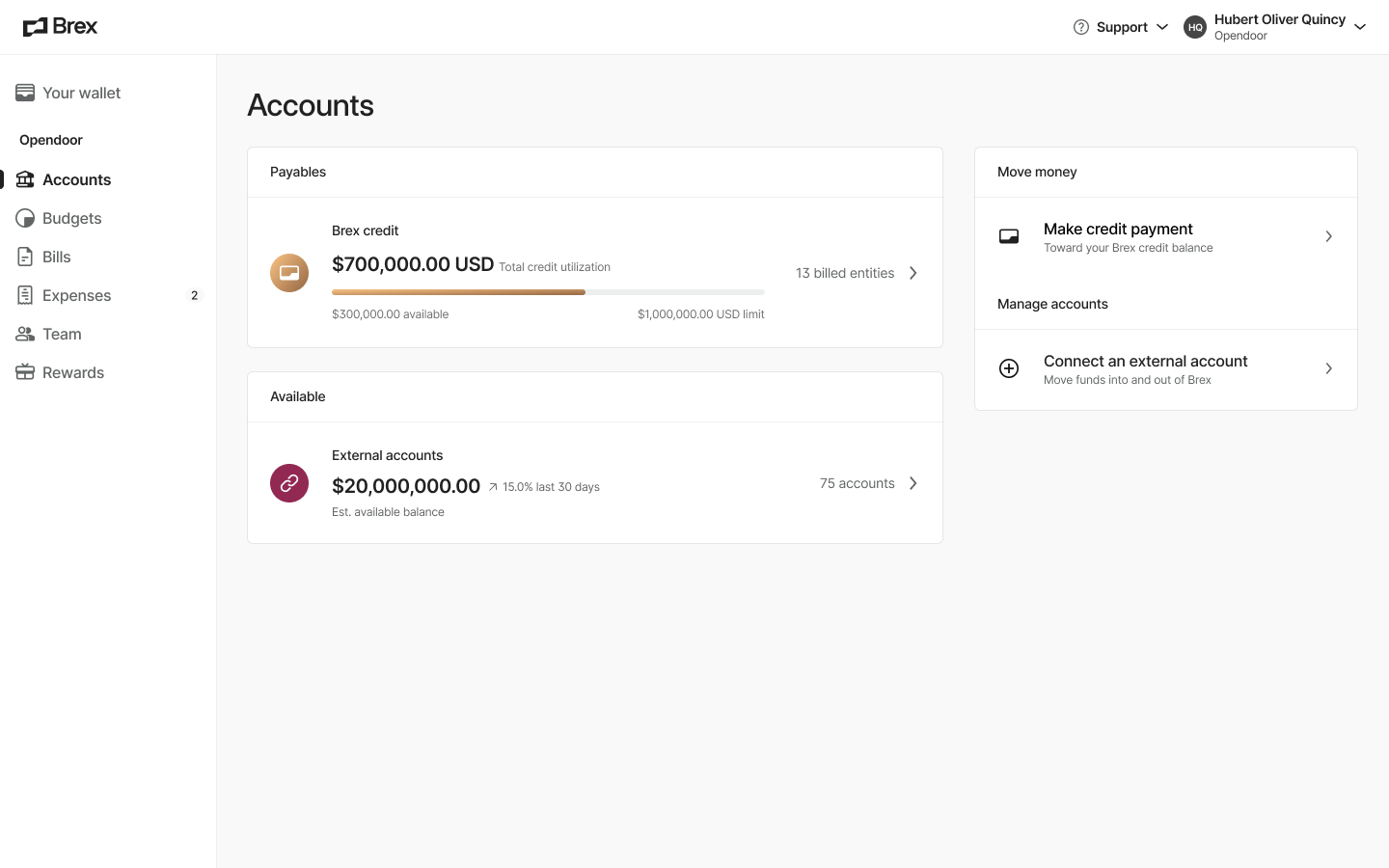Image resolution: width=1389 pixels, height=868 pixels.
Task: Open 13 billed entities link
Action: click(x=845, y=273)
